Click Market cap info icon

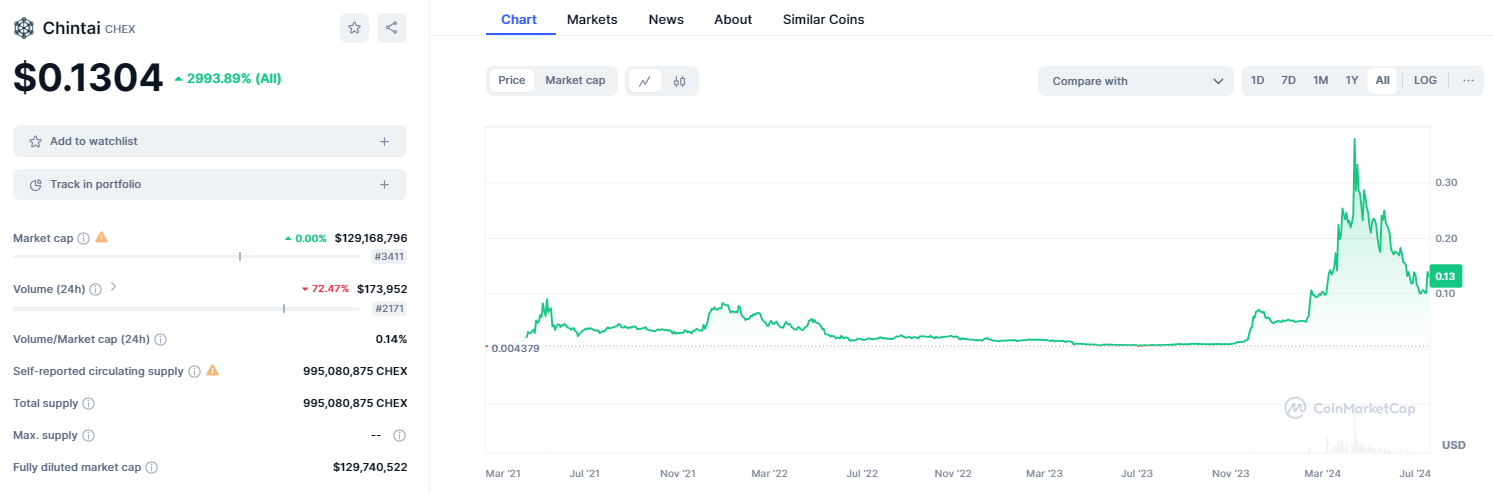(x=84, y=238)
